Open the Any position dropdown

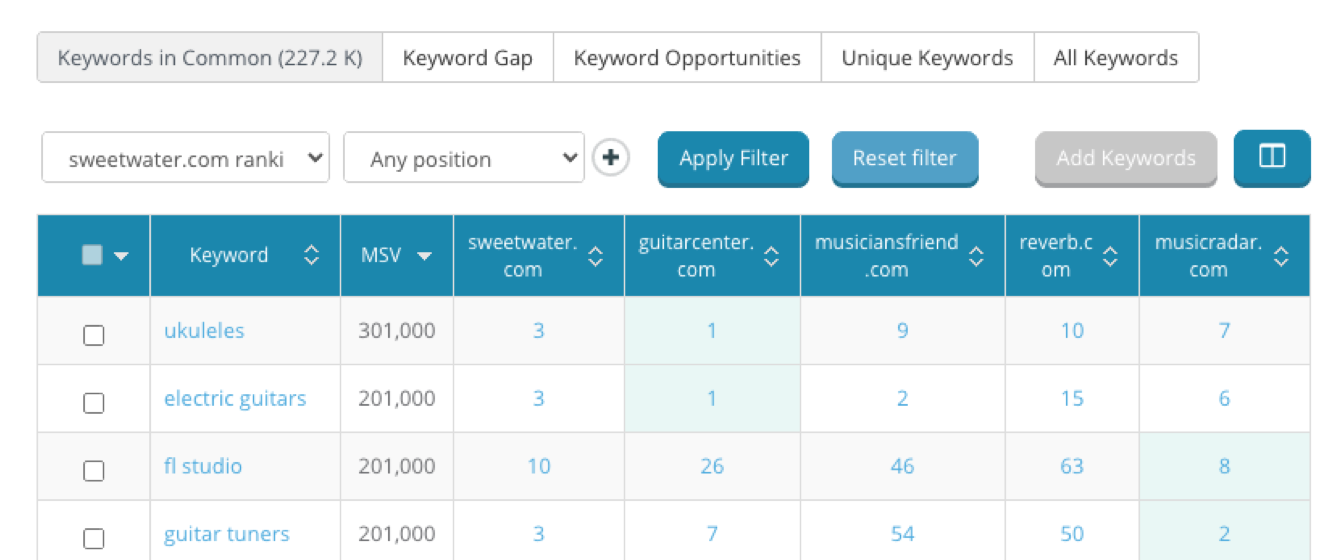click(464, 158)
